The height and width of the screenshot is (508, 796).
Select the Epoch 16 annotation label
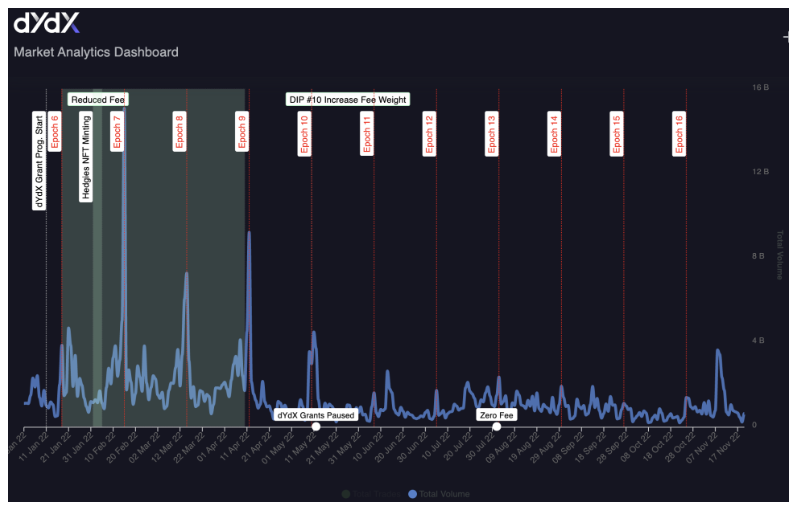pos(679,134)
